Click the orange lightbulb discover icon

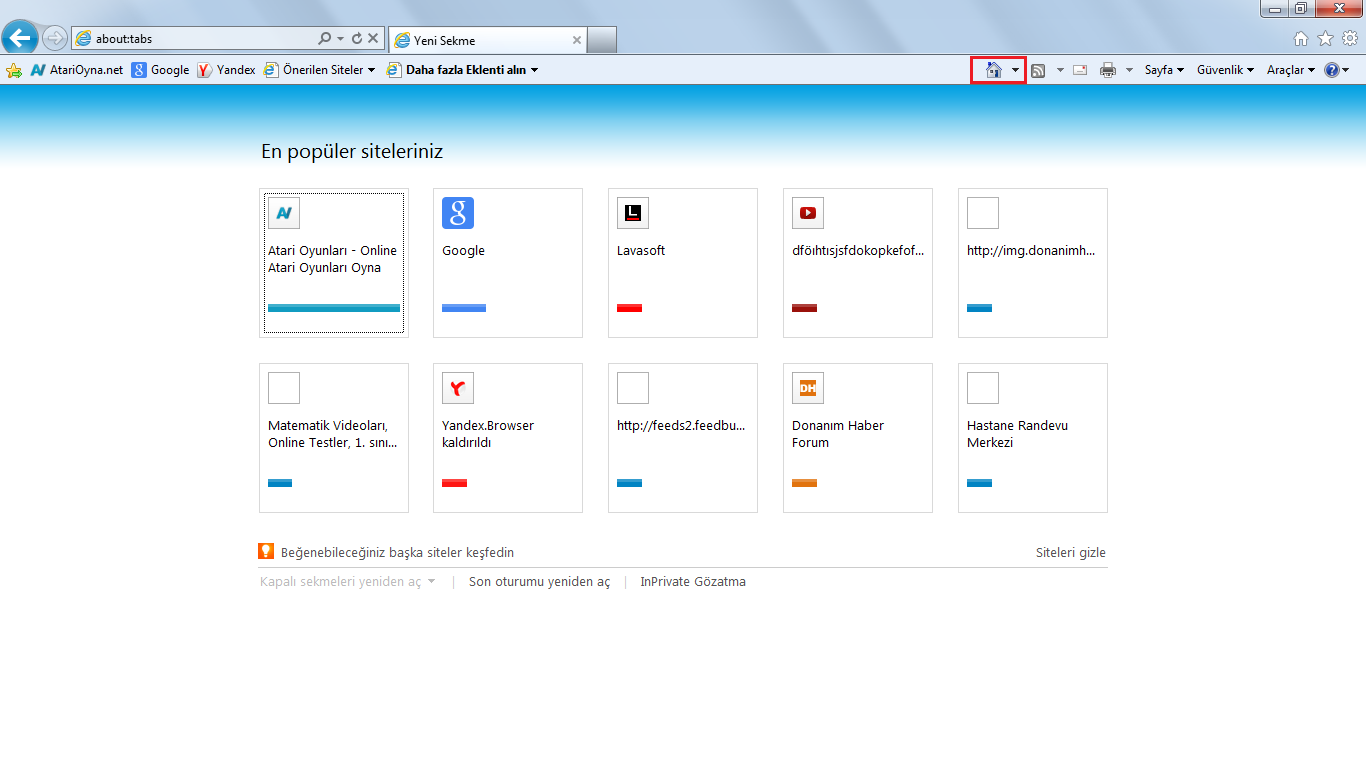point(266,551)
